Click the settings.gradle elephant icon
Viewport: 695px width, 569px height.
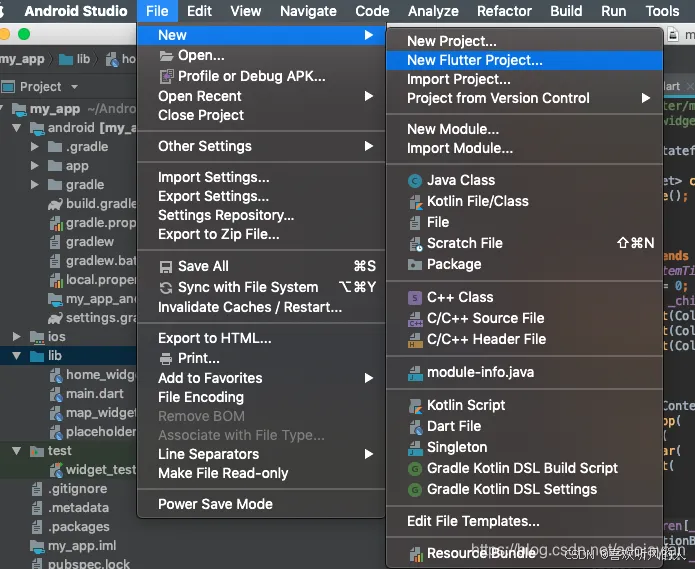[x=55, y=318]
